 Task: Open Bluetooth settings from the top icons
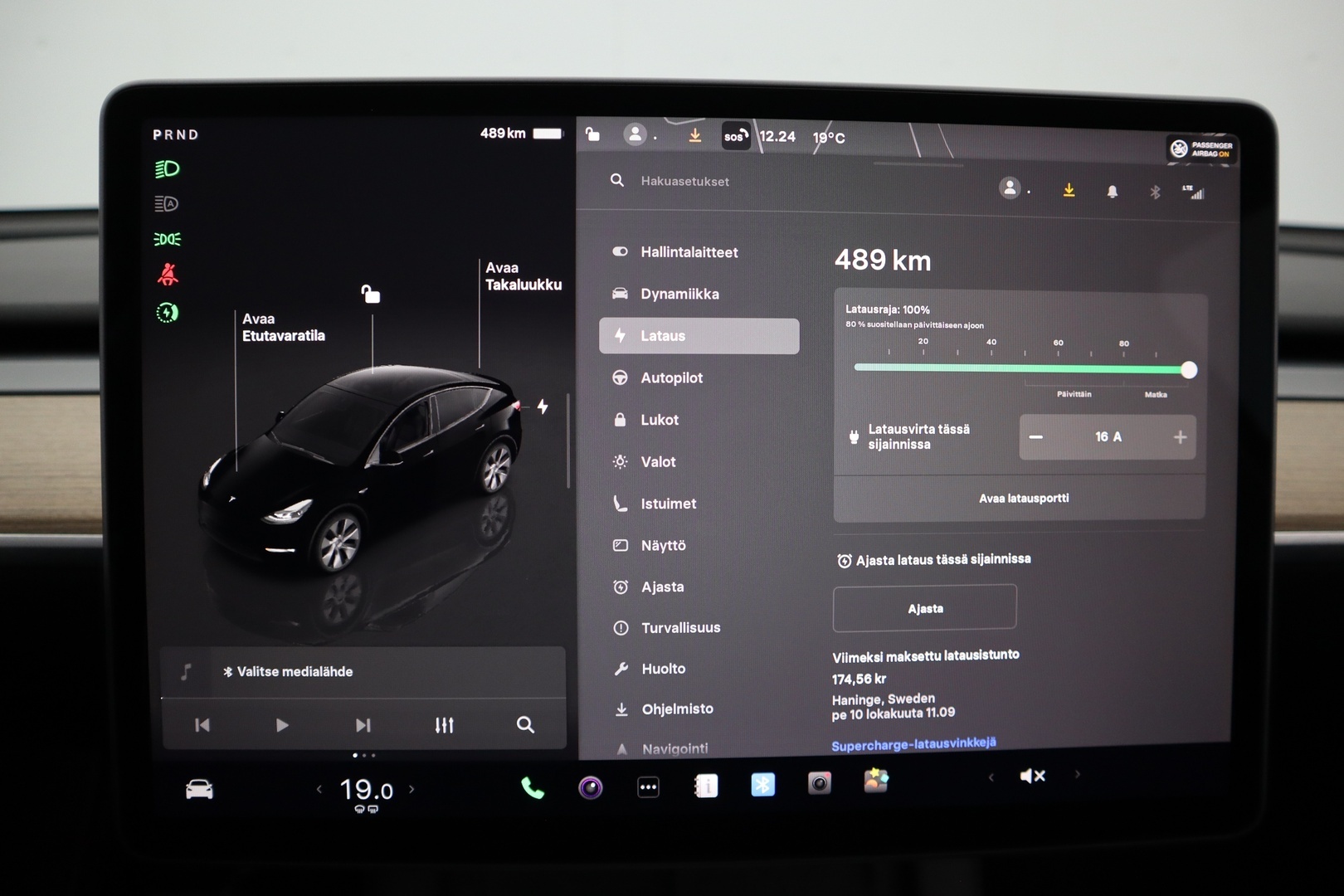[1153, 192]
